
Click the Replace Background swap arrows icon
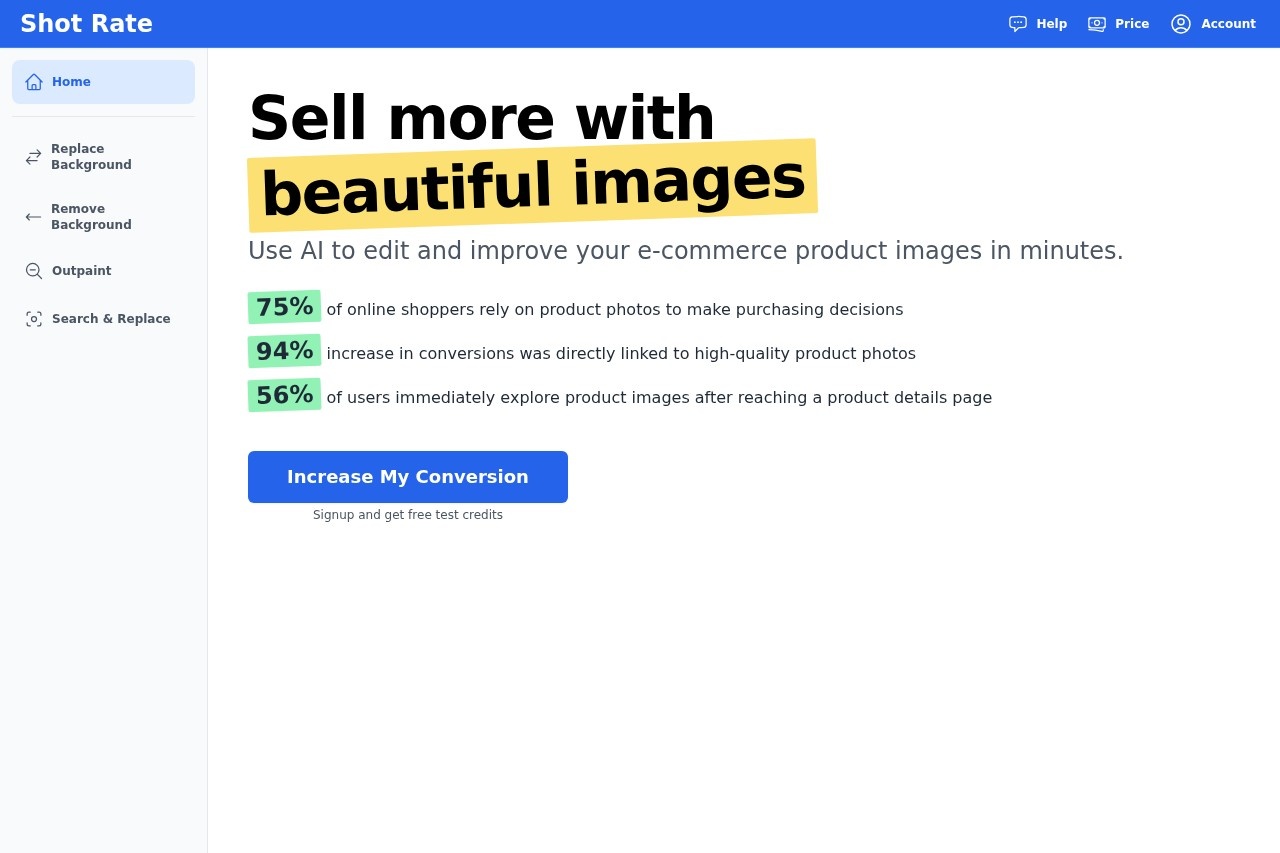(34, 157)
